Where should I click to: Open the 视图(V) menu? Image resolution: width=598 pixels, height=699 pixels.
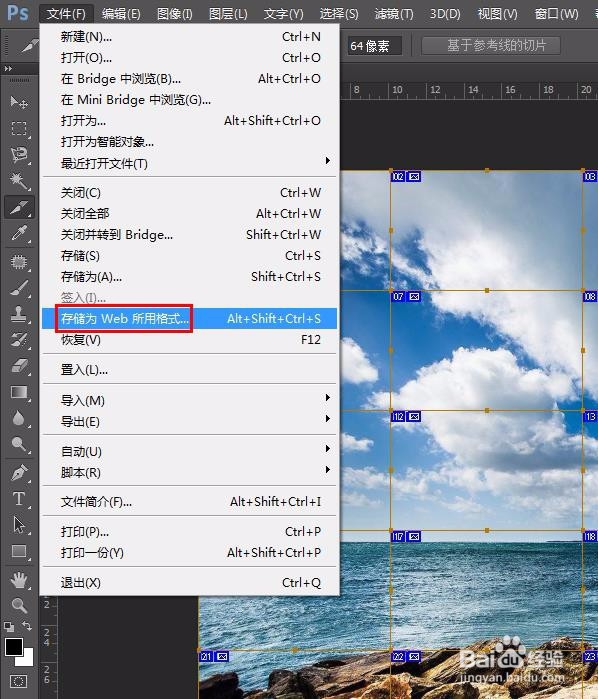(497, 14)
